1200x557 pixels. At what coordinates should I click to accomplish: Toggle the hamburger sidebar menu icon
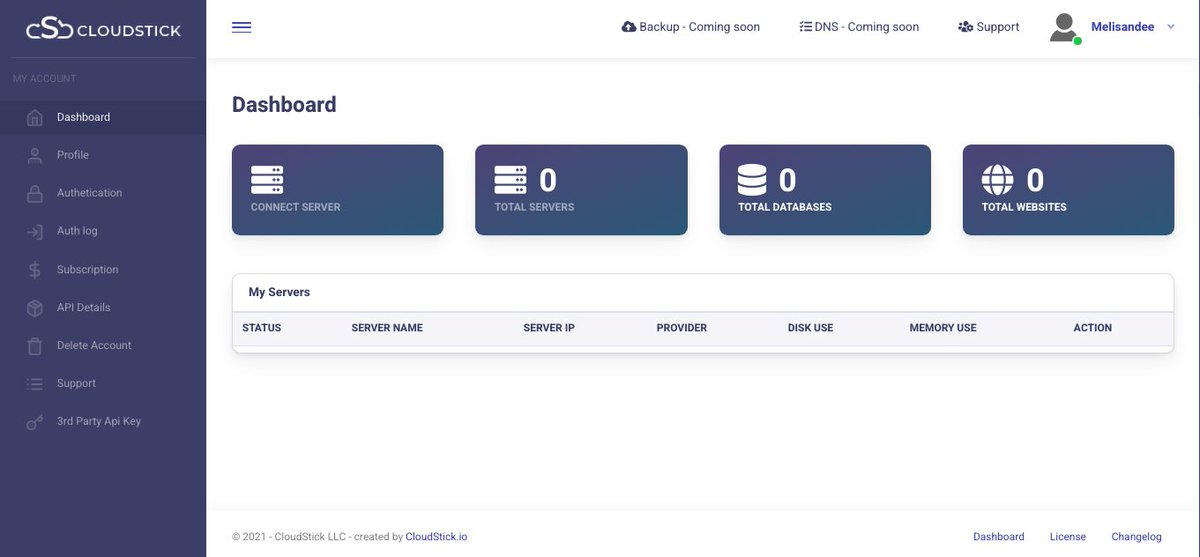(241, 27)
